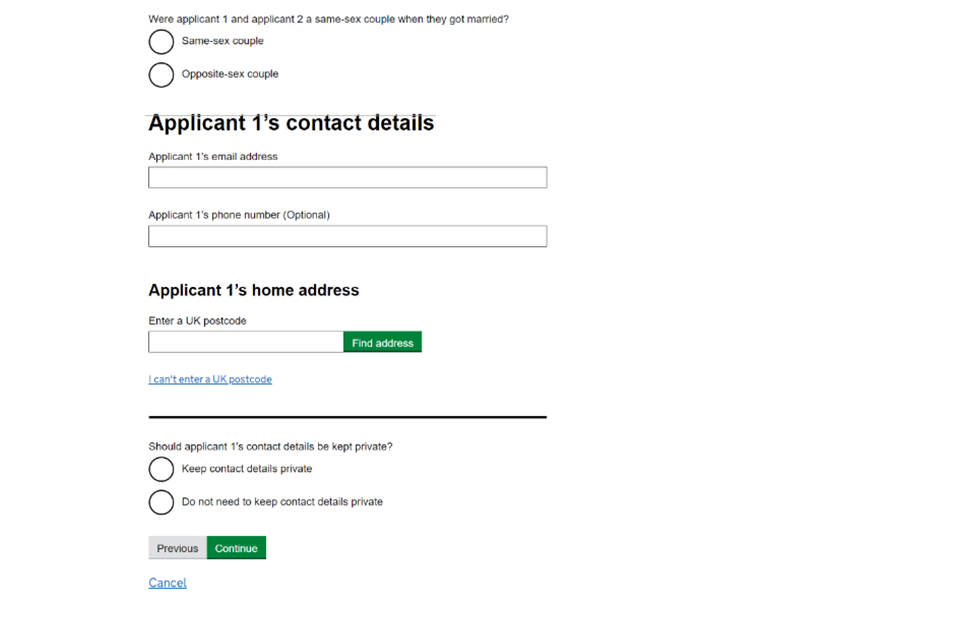Go back with the Previous button
The width and height of the screenshot is (960, 640).
point(177,548)
